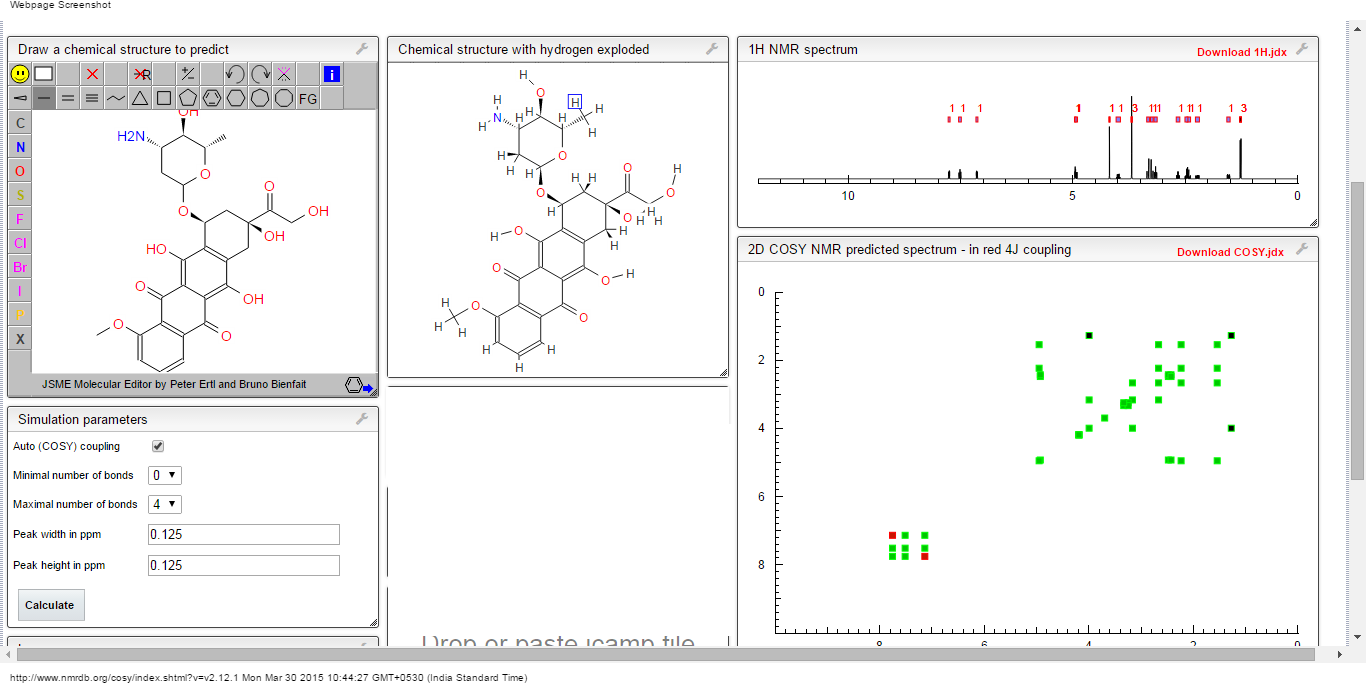Select the triple bond tool
The height and width of the screenshot is (683, 1366).
pos(92,98)
